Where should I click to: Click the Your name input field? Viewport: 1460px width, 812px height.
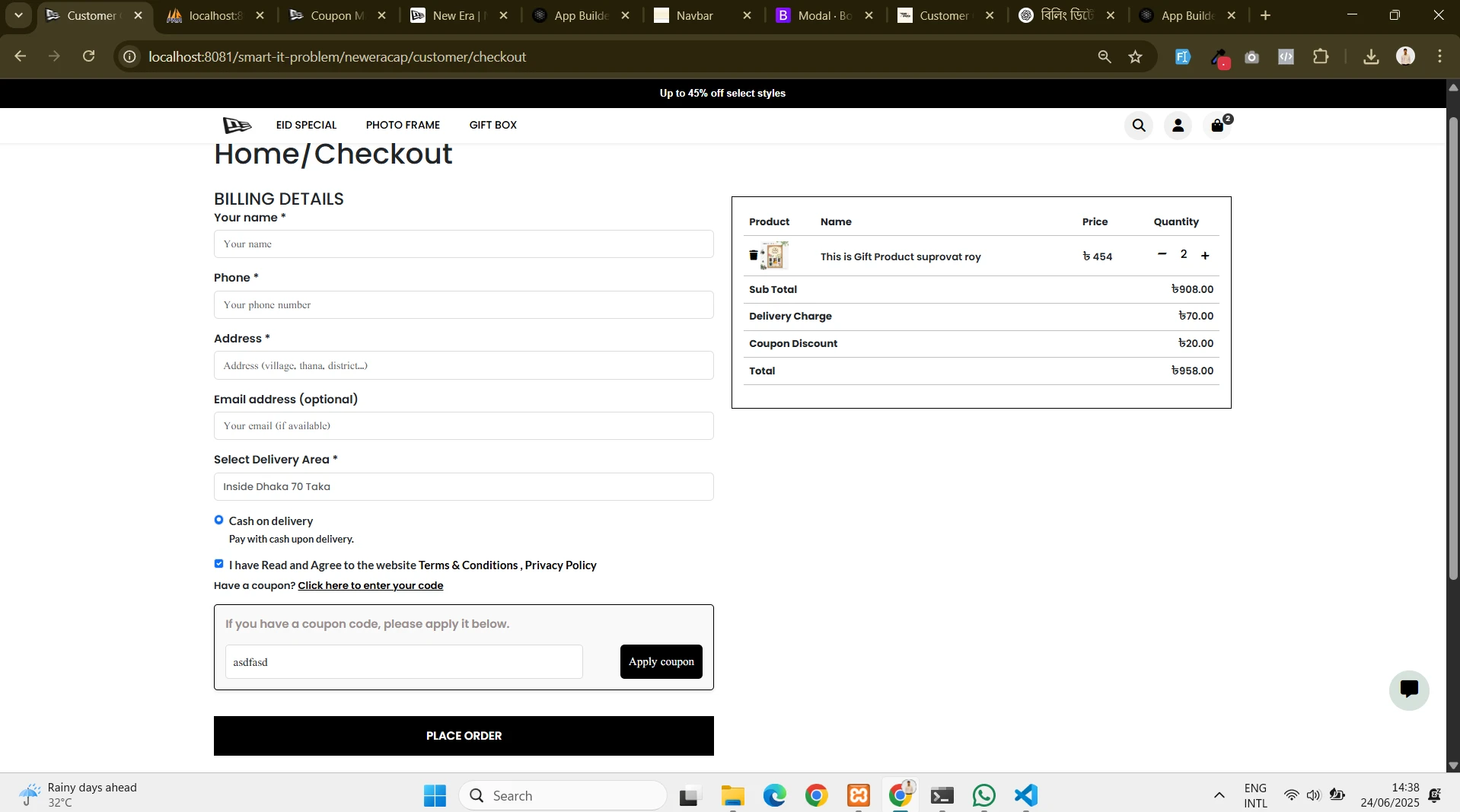464,244
